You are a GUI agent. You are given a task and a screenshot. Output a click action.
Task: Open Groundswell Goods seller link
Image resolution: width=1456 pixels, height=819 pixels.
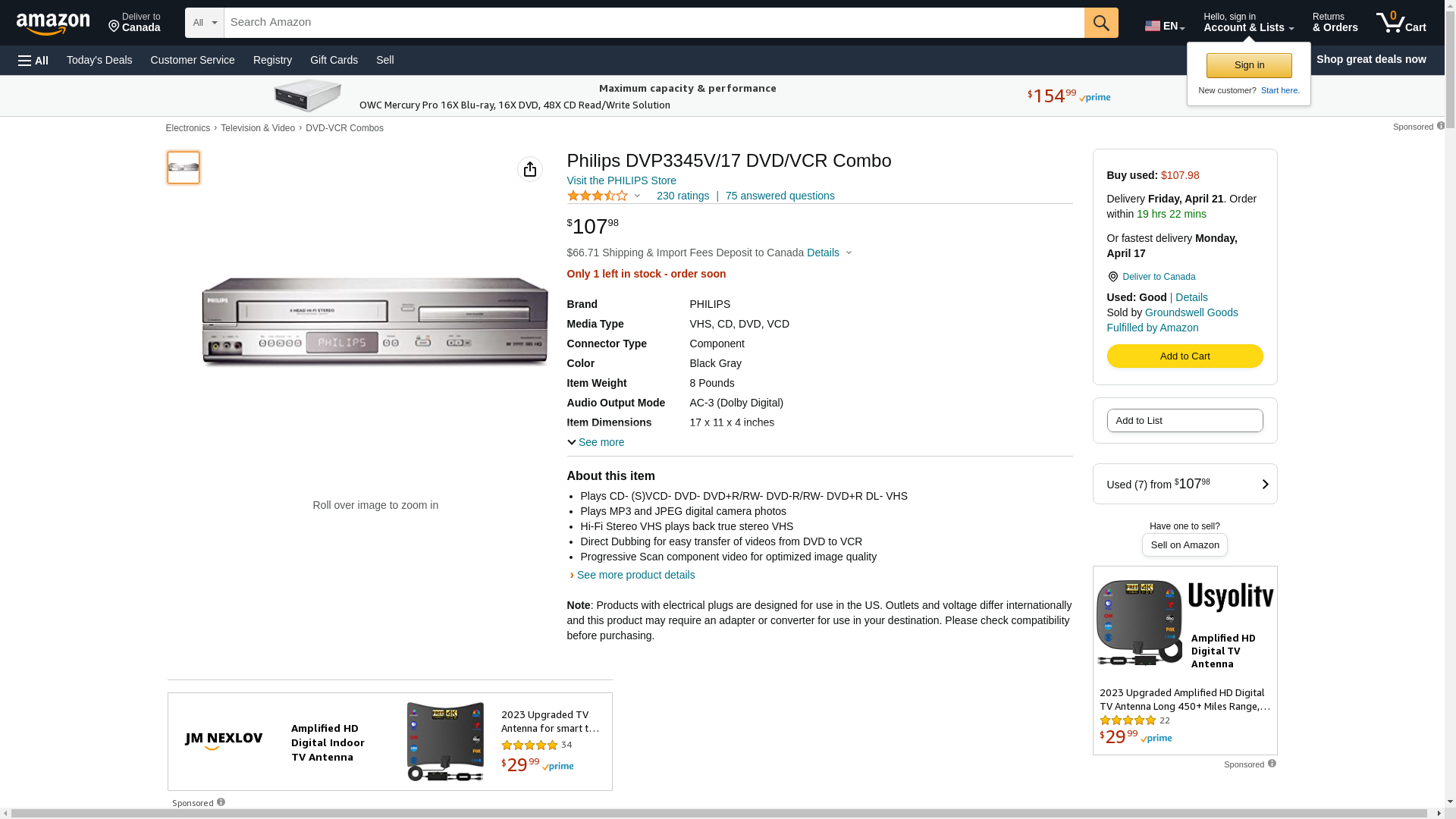coord(1191,312)
